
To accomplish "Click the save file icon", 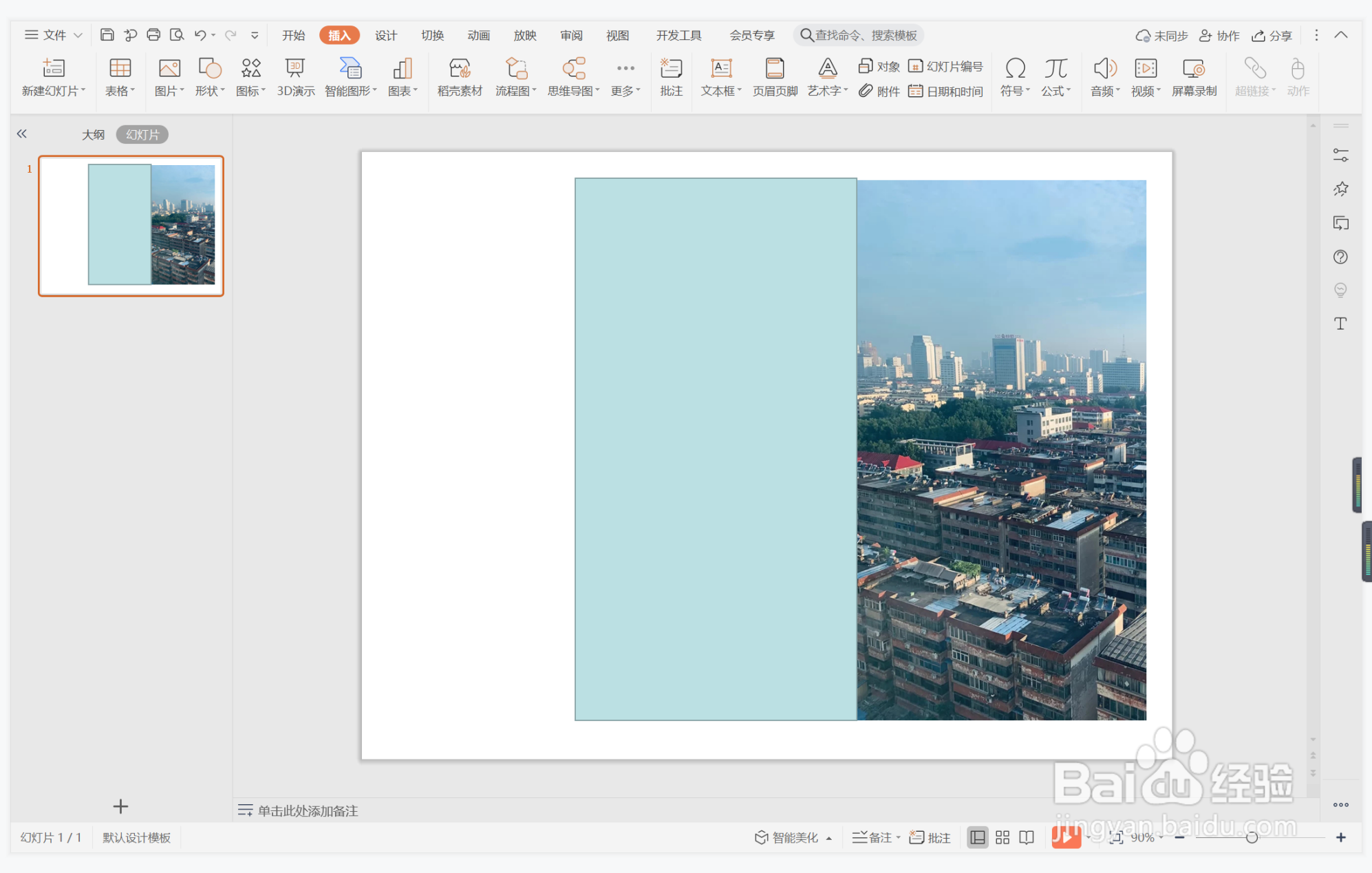I will [x=107, y=35].
